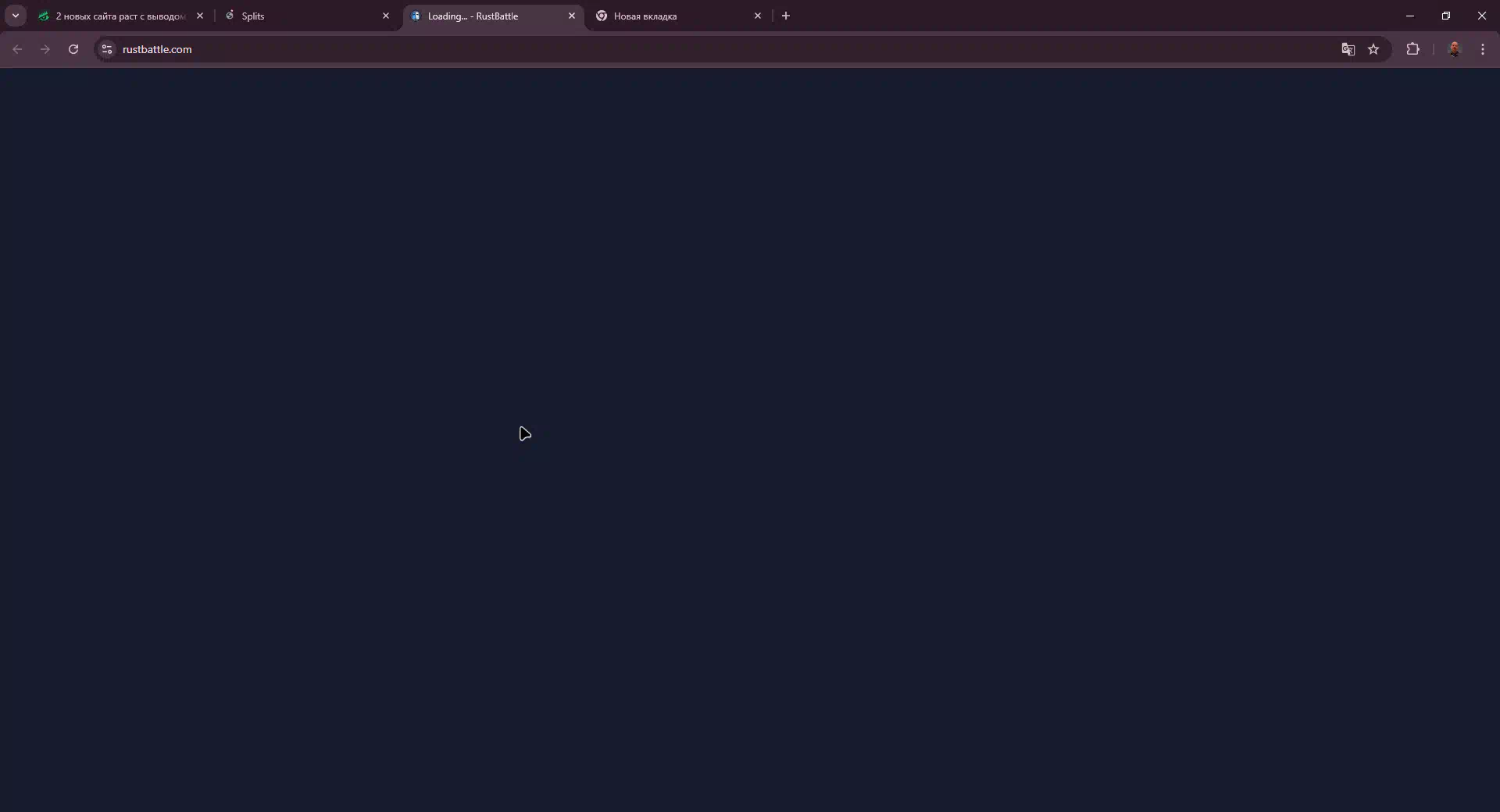The width and height of the screenshot is (1500, 812).
Task: Go forward to next page
Action: tap(45, 49)
